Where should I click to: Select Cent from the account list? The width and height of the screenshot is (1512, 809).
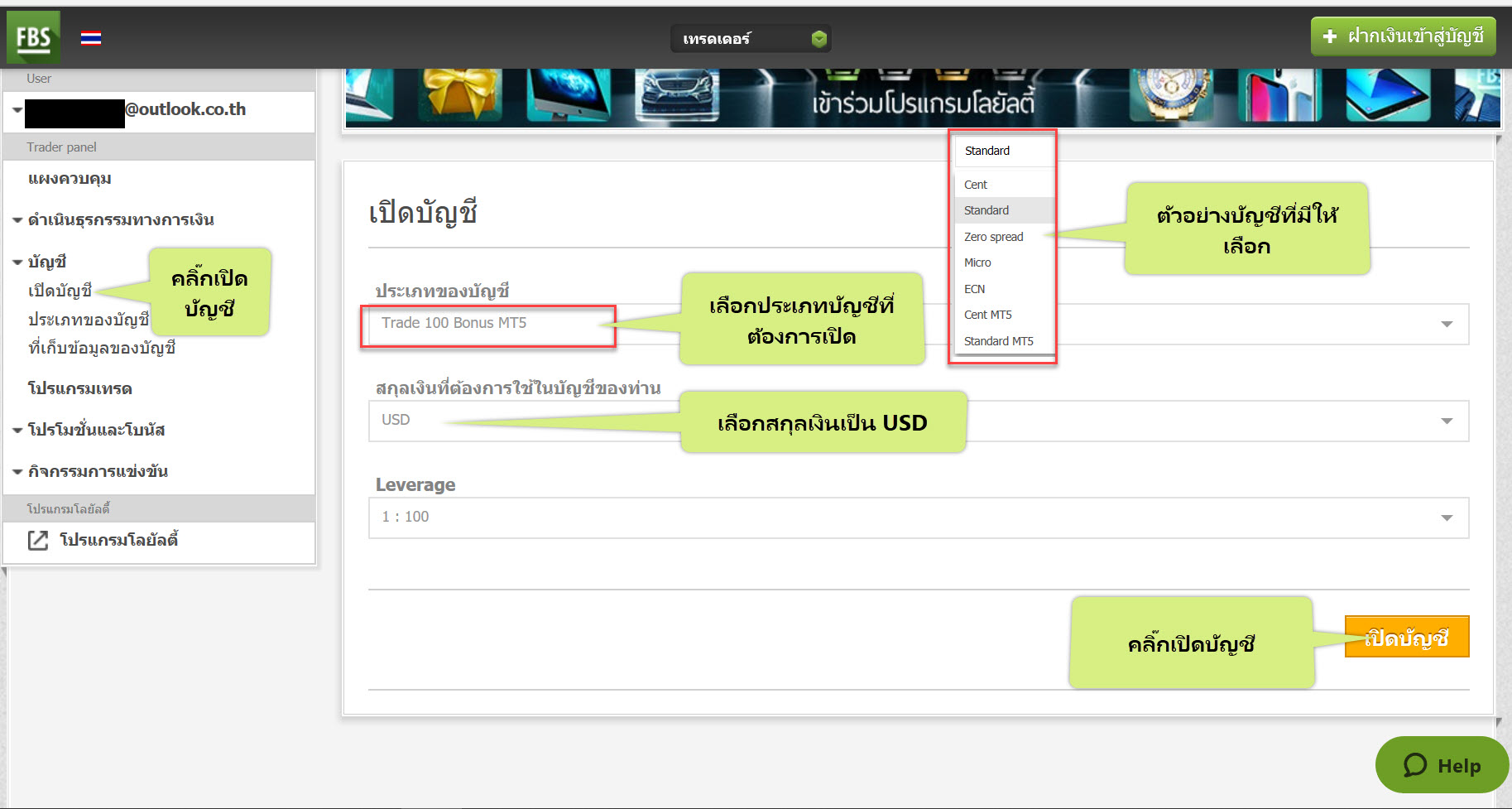tap(1005, 185)
